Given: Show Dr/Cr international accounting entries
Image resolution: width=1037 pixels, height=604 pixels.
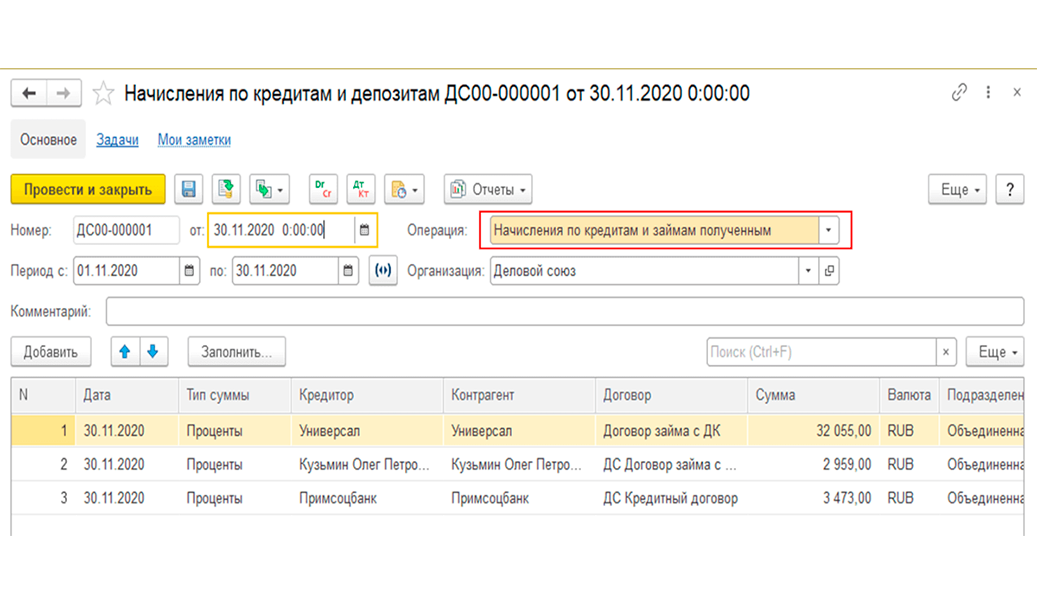Looking at the screenshot, I should coord(323,189).
